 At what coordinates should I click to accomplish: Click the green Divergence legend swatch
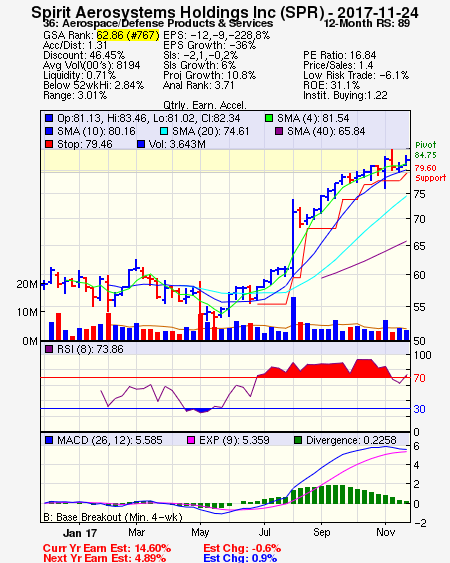pyautogui.click(x=298, y=440)
